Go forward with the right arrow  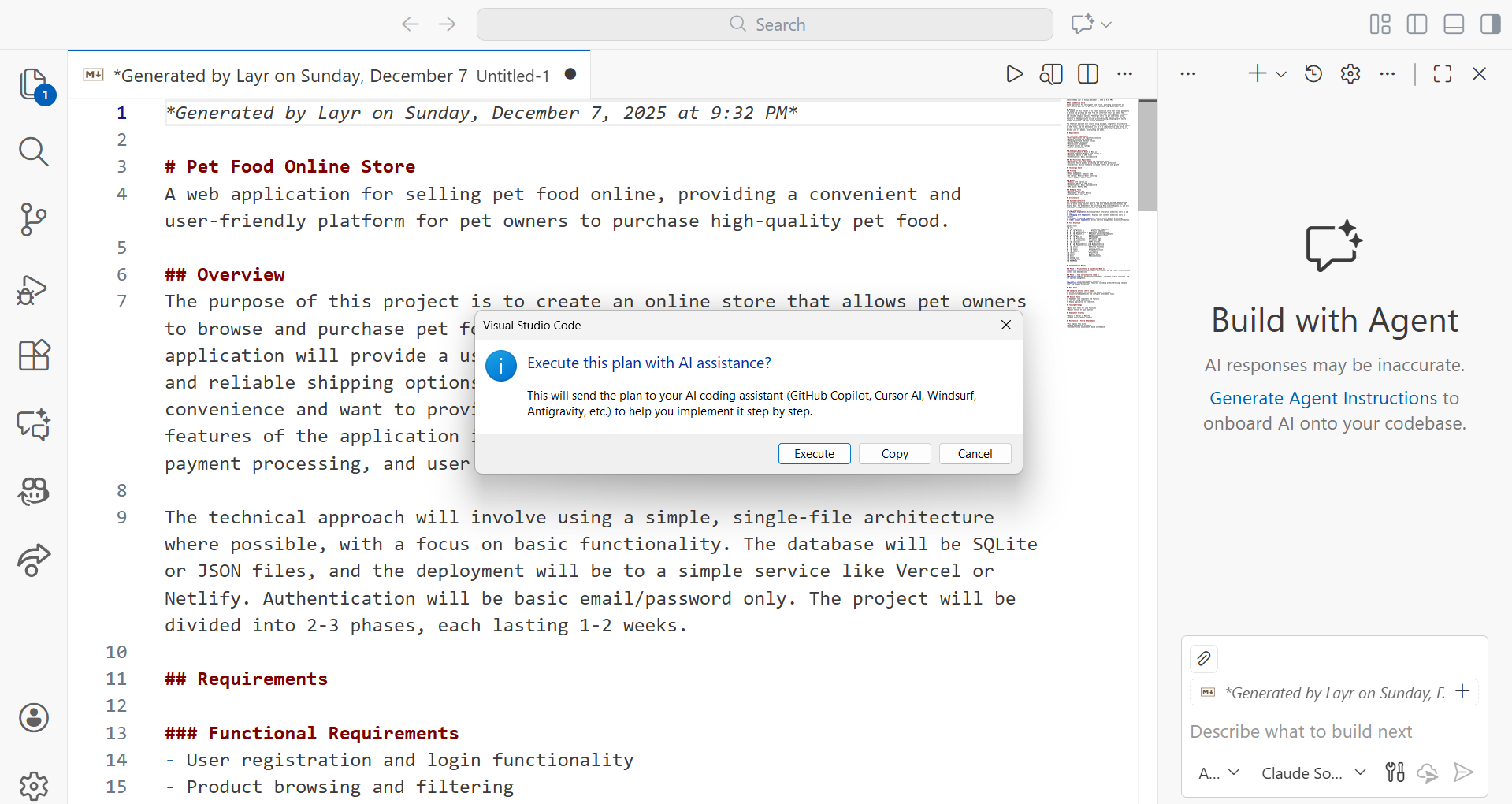pos(448,24)
